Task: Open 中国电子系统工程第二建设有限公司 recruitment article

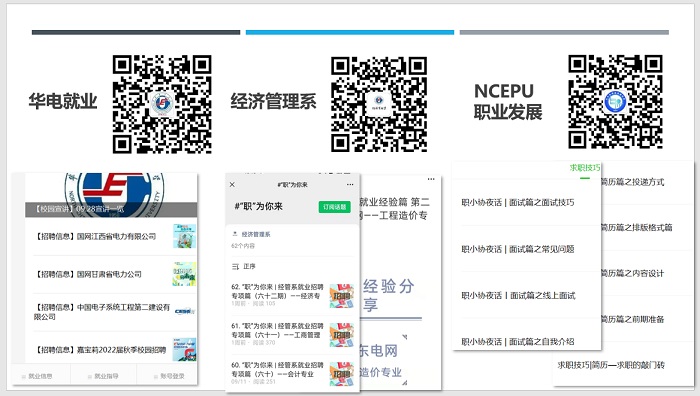Action: coord(102,312)
